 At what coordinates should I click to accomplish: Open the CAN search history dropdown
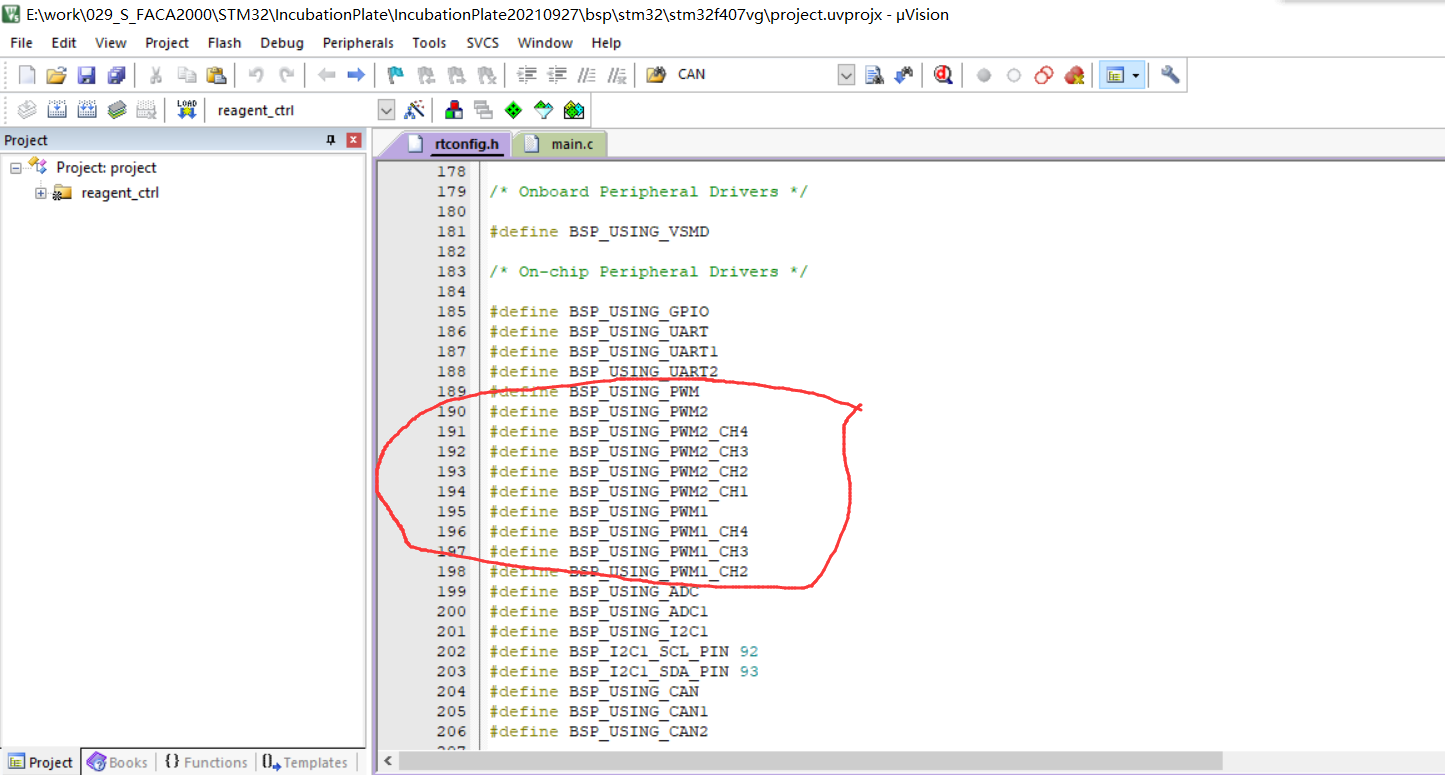(845, 74)
